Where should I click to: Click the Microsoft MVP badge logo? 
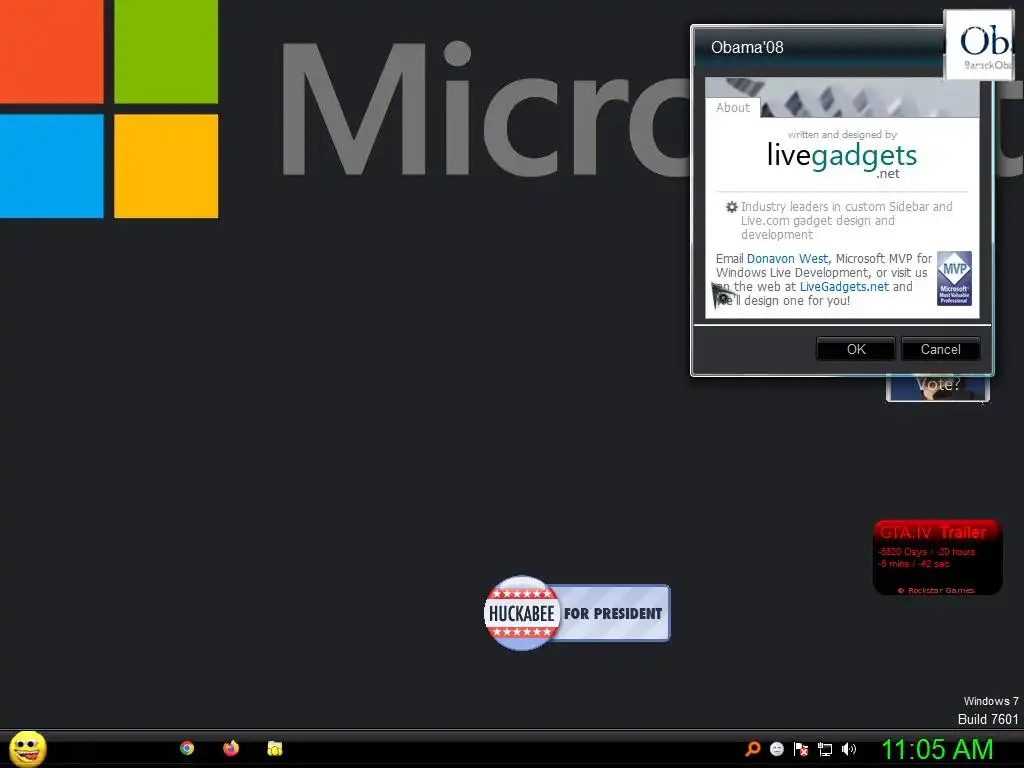[954, 278]
